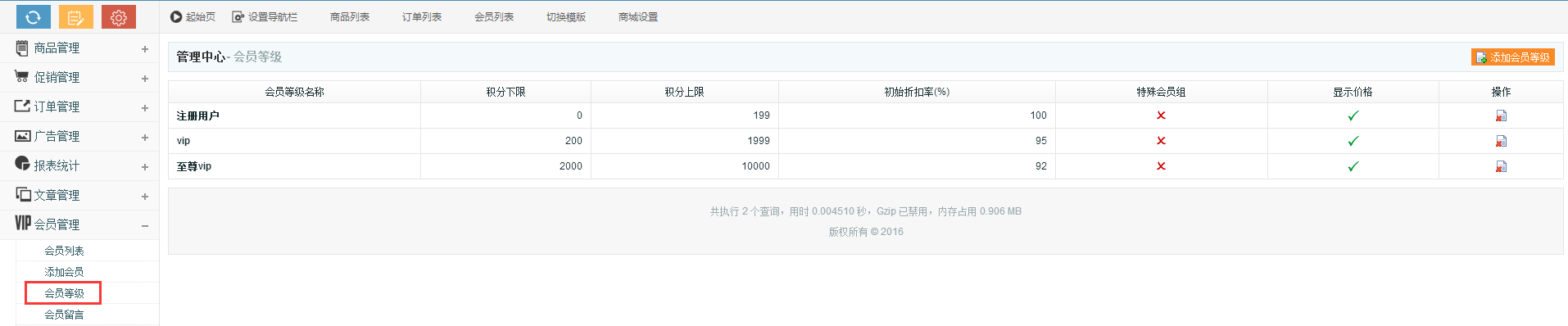Click the 订单管理 sidebar menu label
The height and width of the screenshot is (326, 1568).
point(57,107)
